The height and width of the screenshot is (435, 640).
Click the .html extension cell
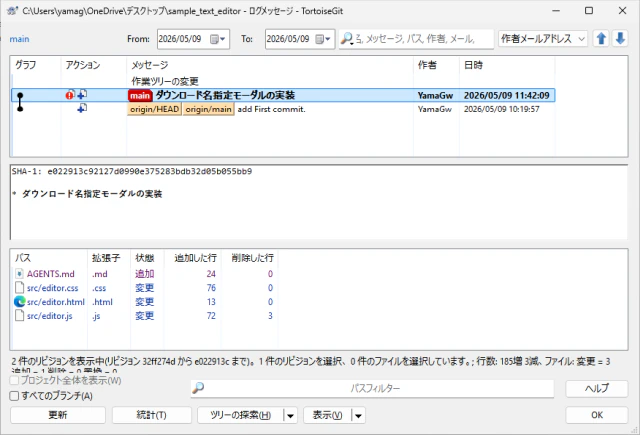pyautogui.click(x=102, y=302)
